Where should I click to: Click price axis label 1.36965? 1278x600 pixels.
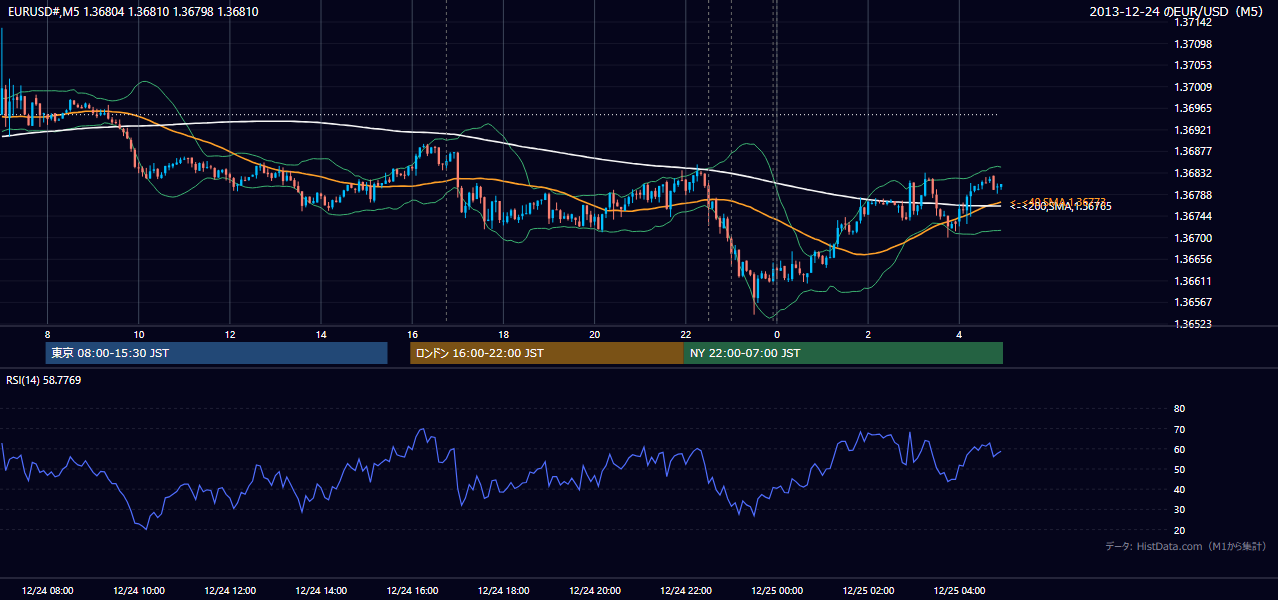(x=1194, y=108)
